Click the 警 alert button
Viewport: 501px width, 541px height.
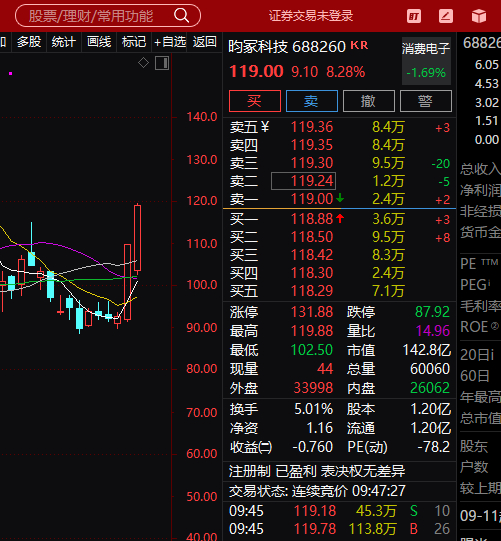(425, 101)
